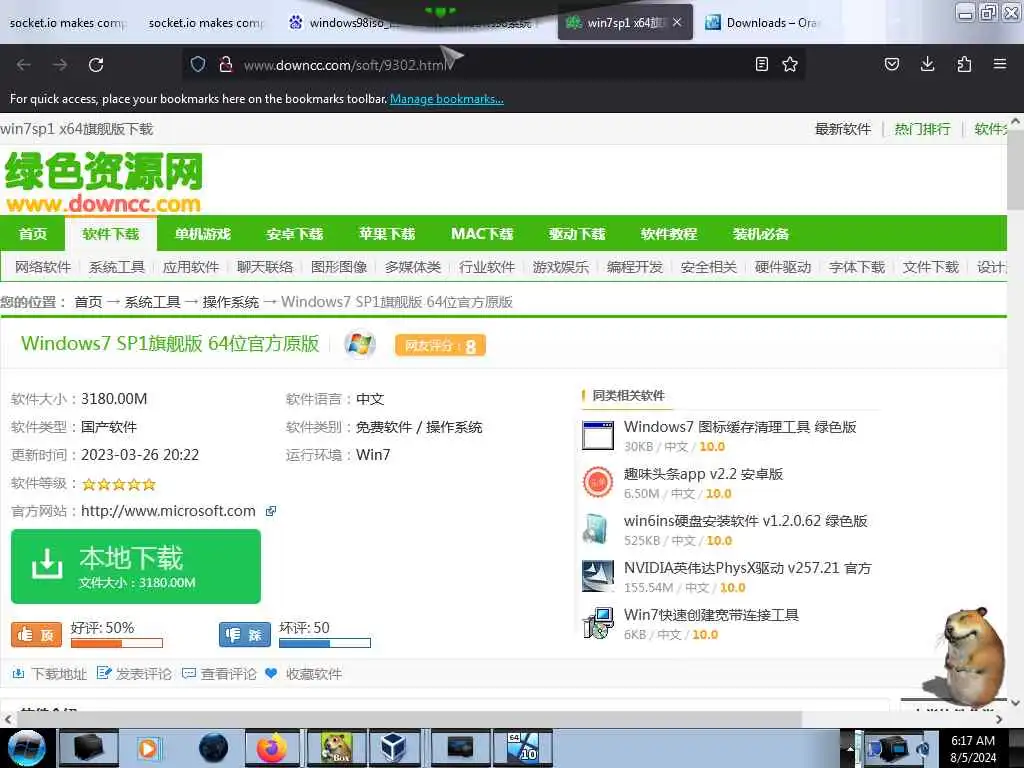This screenshot has width=1024, height=768.
Task: Click the Windows logo icon beside the title
Action: pos(360,344)
